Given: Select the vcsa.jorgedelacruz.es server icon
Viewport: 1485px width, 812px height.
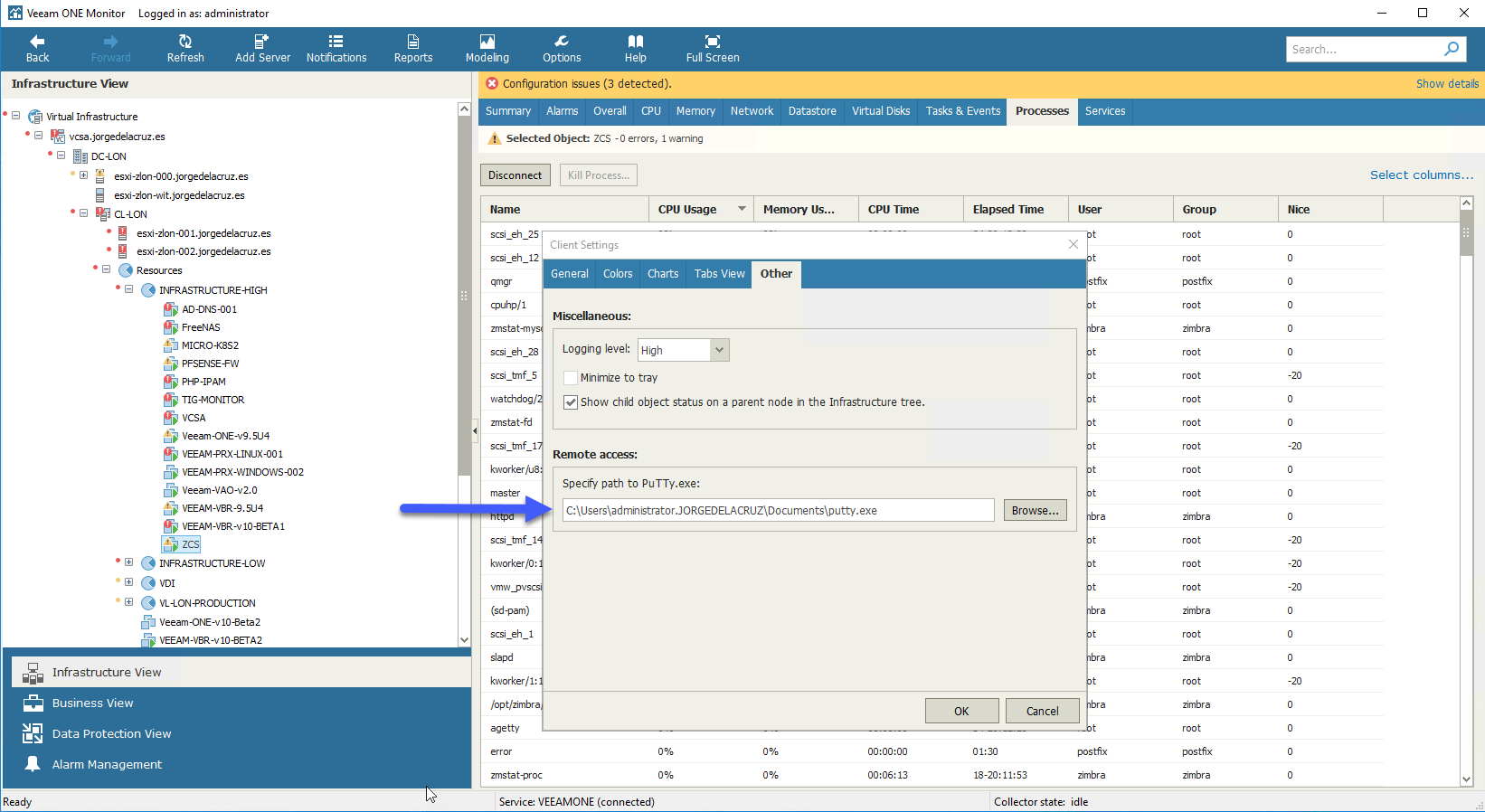Looking at the screenshot, I should (58, 137).
